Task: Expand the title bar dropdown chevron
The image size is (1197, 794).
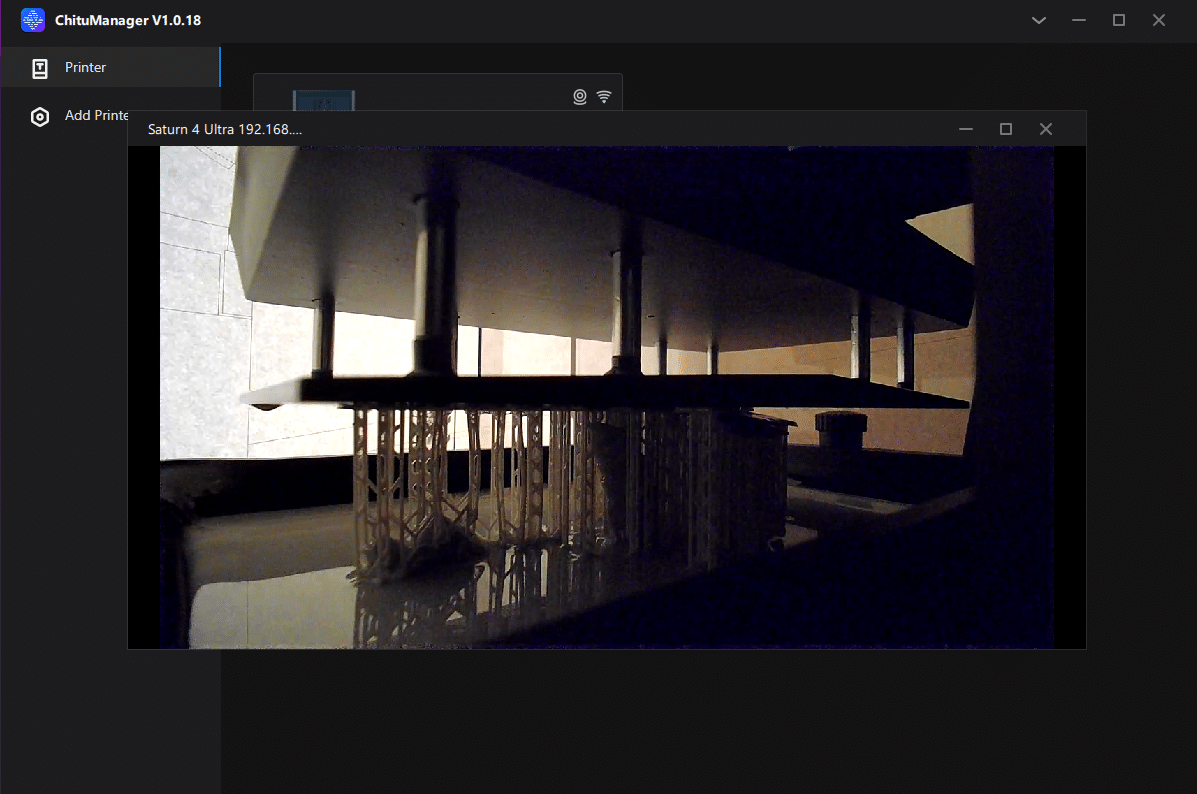Action: (1039, 21)
